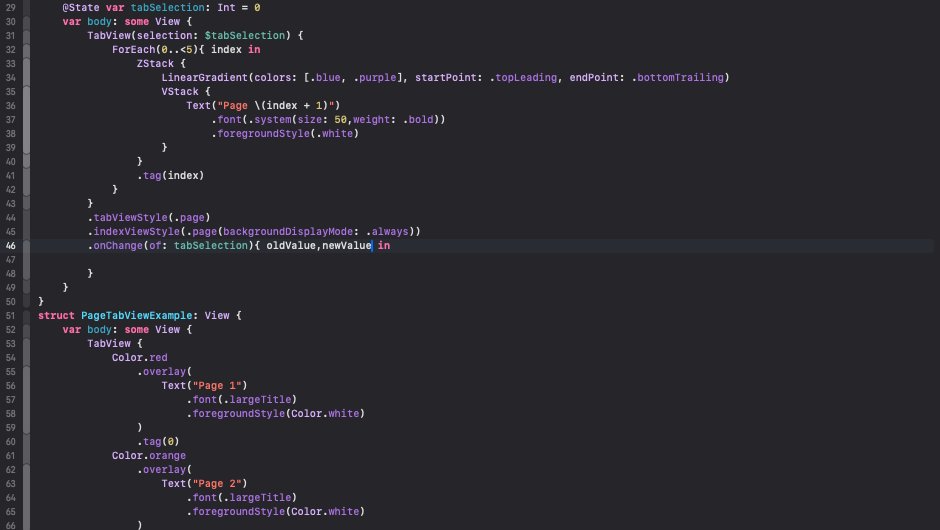Click Color.white on line 58
Image resolution: width=940 pixels, height=530 pixels.
tap(325, 414)
